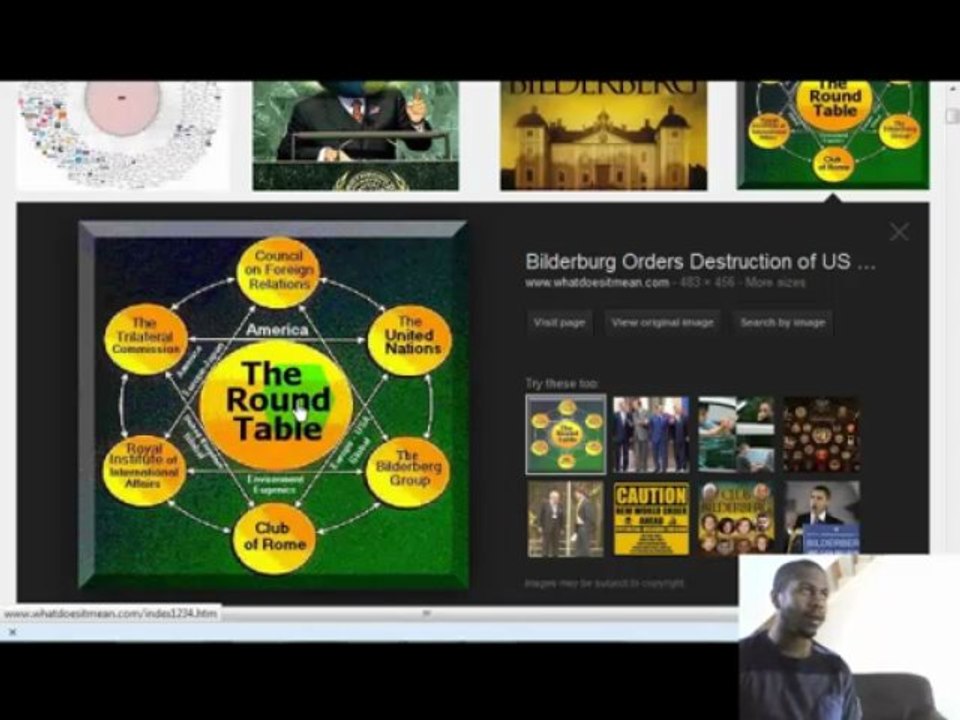Screen dimensions: 960x720
Task: Select the yellow CAUTION sign thumbnail
Action: [x=651, y=519]
